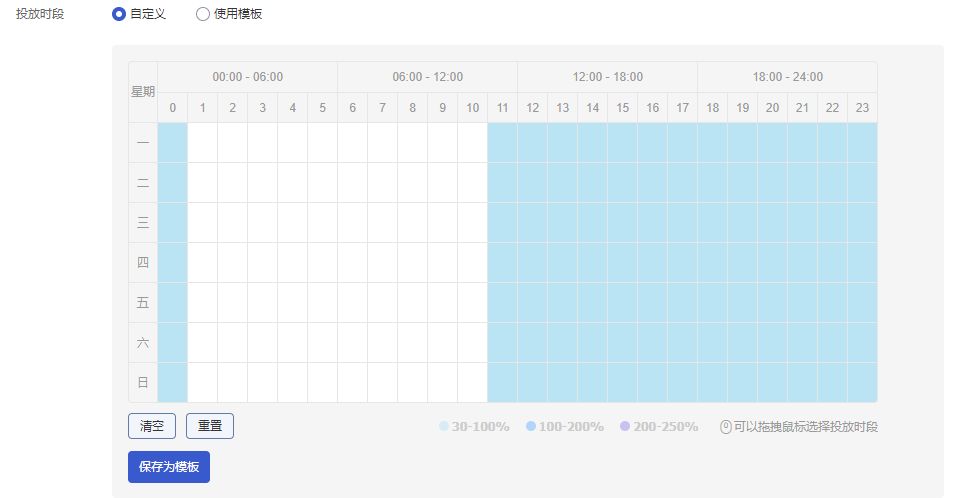Click the 06:00 - 12:00 time range header

point(428,77)
